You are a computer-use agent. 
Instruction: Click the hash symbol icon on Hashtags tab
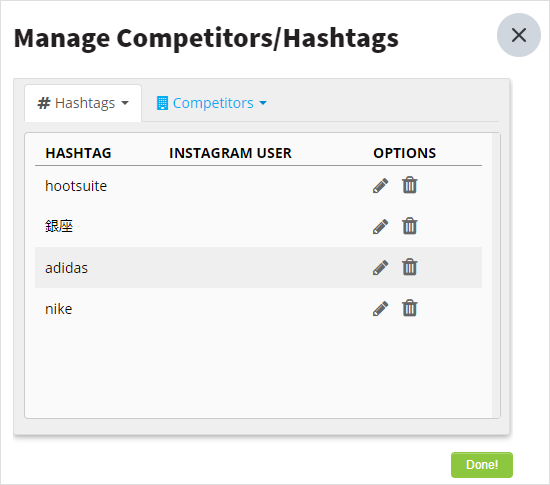click(44, 103)
